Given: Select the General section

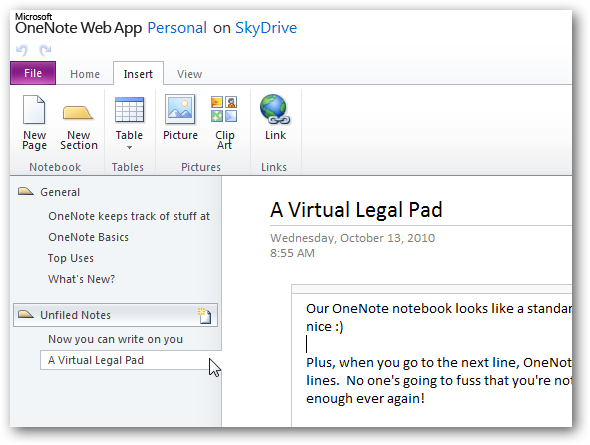Looking at the screenshot, I should pyautogui.click(x=60, y=192).
